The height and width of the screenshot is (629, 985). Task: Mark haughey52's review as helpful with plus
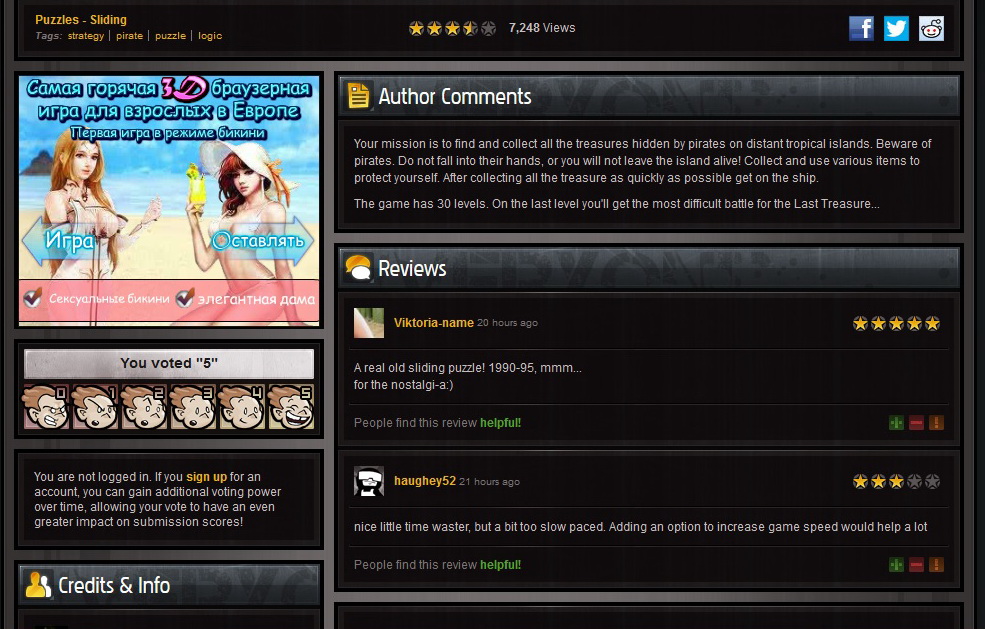tap(896, 565)
